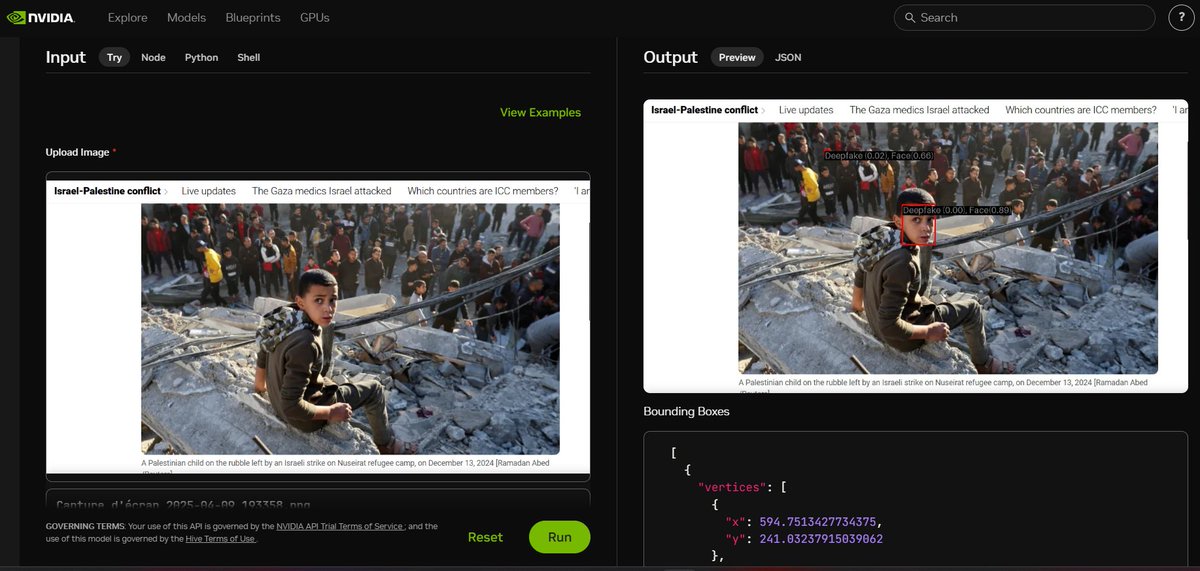
Task: Open the Explore menu
Action: [128, 18]
